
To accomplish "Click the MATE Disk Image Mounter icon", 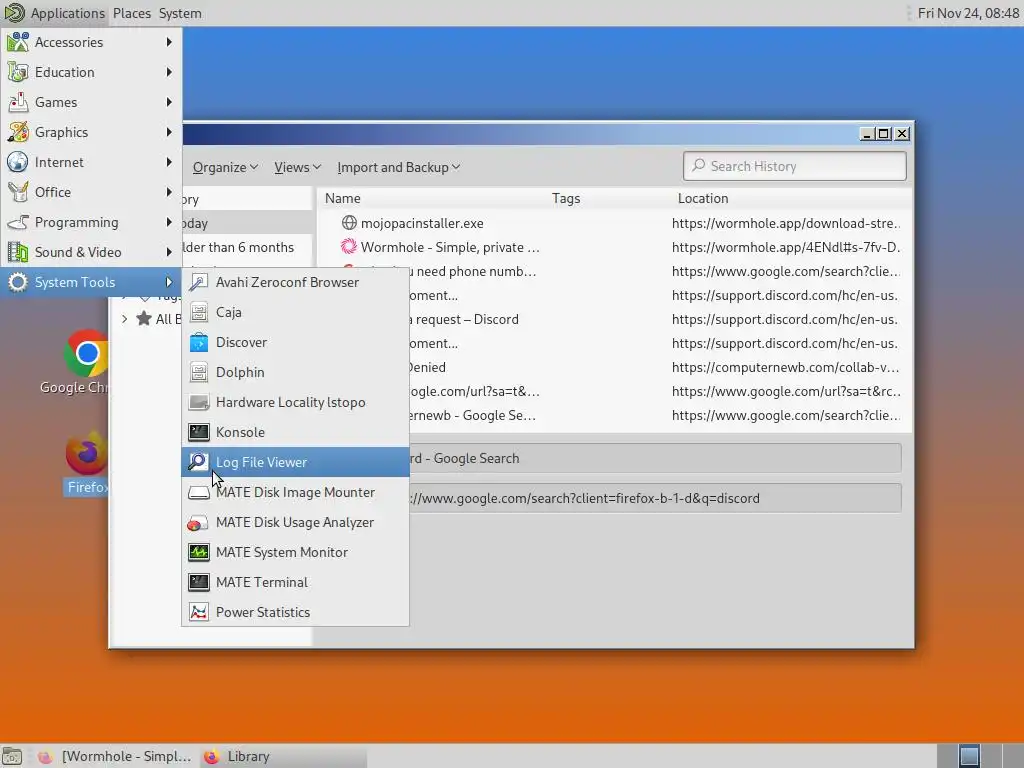I will (199, 492).
